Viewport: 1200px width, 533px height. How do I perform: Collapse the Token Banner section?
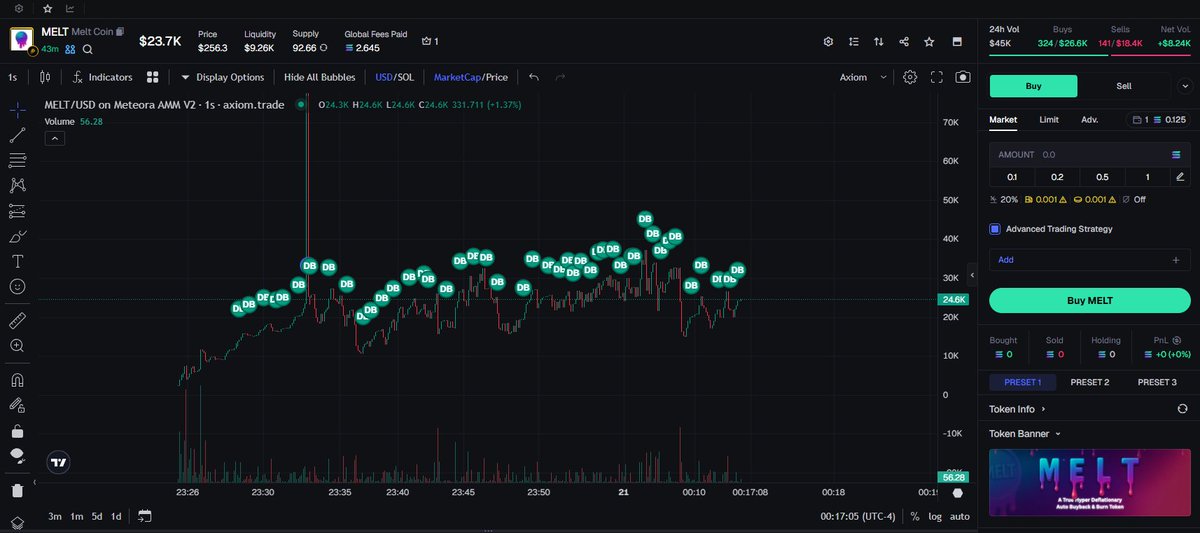(1025, 434)
